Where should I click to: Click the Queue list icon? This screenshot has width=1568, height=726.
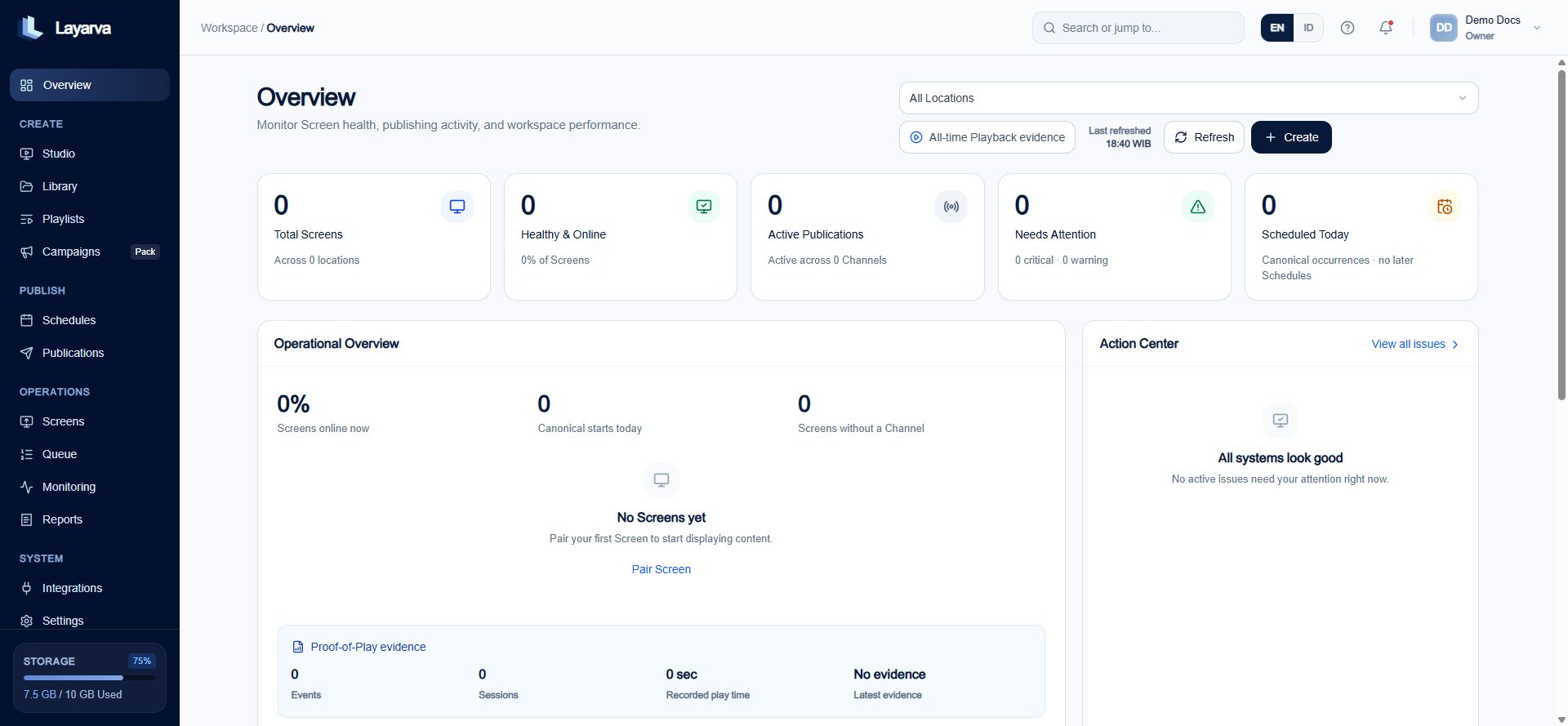click(27, 454)
